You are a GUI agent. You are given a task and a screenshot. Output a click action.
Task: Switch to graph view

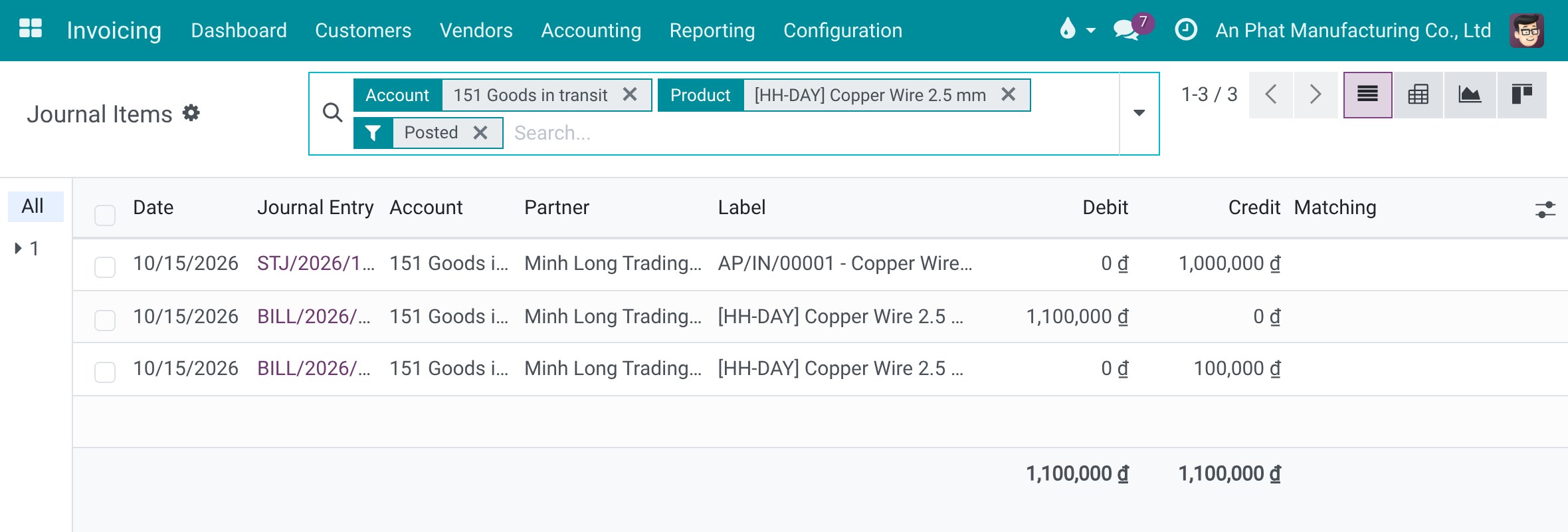point(1470,94)
